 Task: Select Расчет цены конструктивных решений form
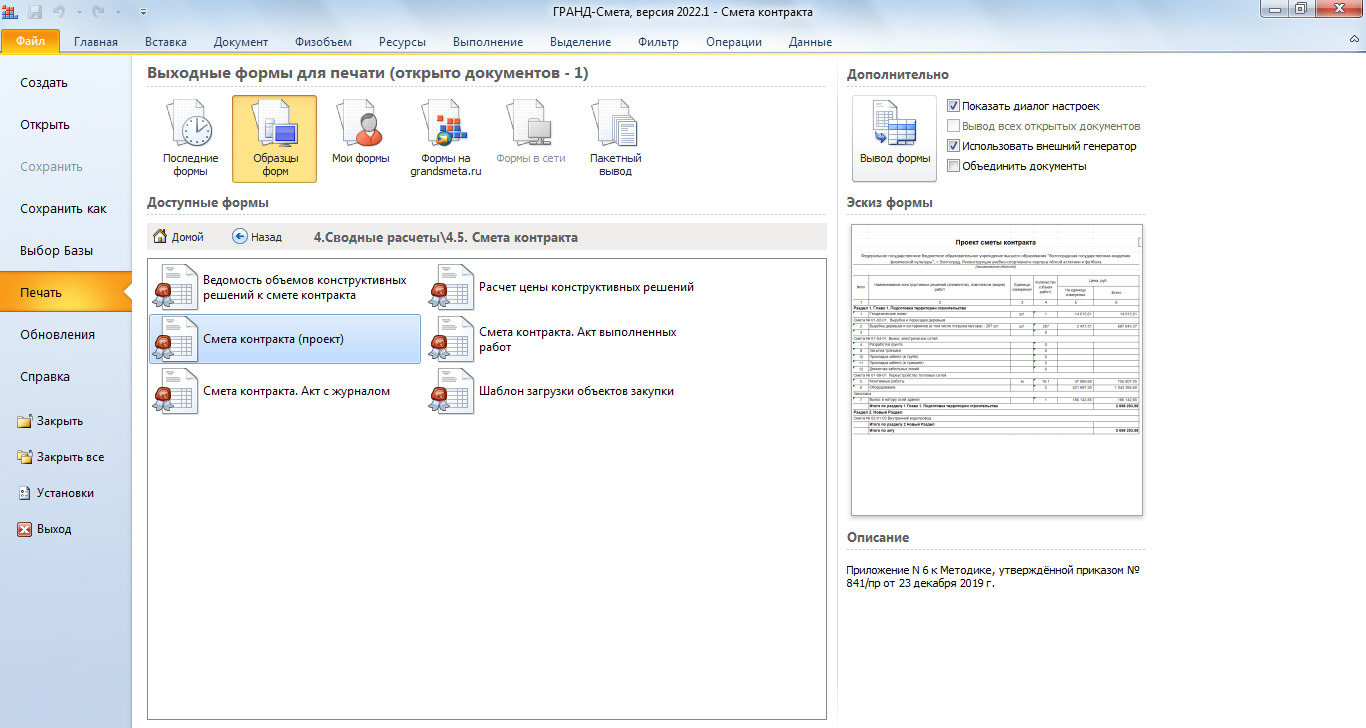pyautogui.click(x=561, y=287)
